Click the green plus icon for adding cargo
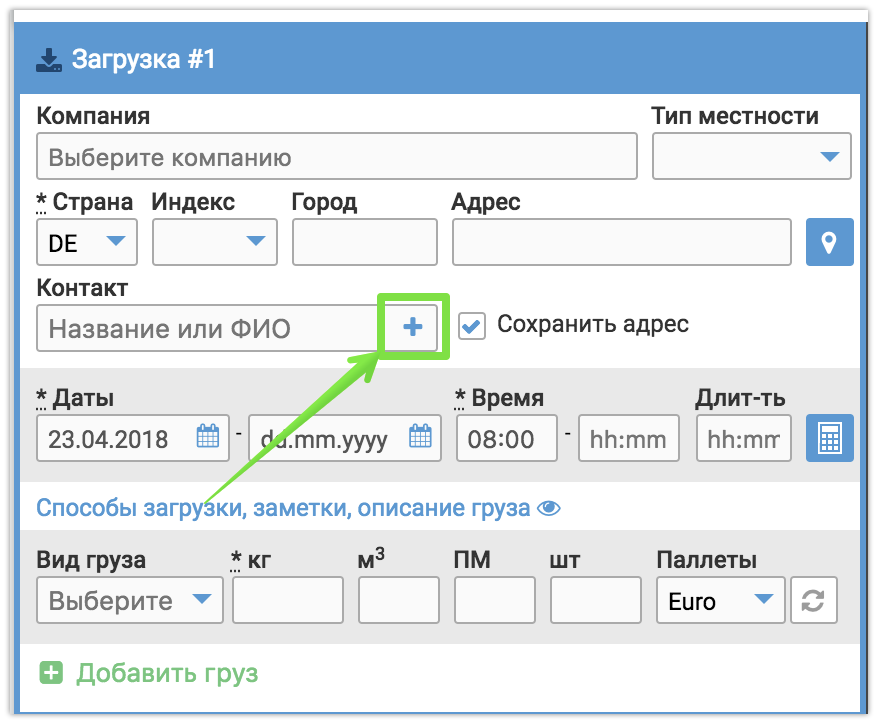878x724 pixels. (x=51, y=673)
